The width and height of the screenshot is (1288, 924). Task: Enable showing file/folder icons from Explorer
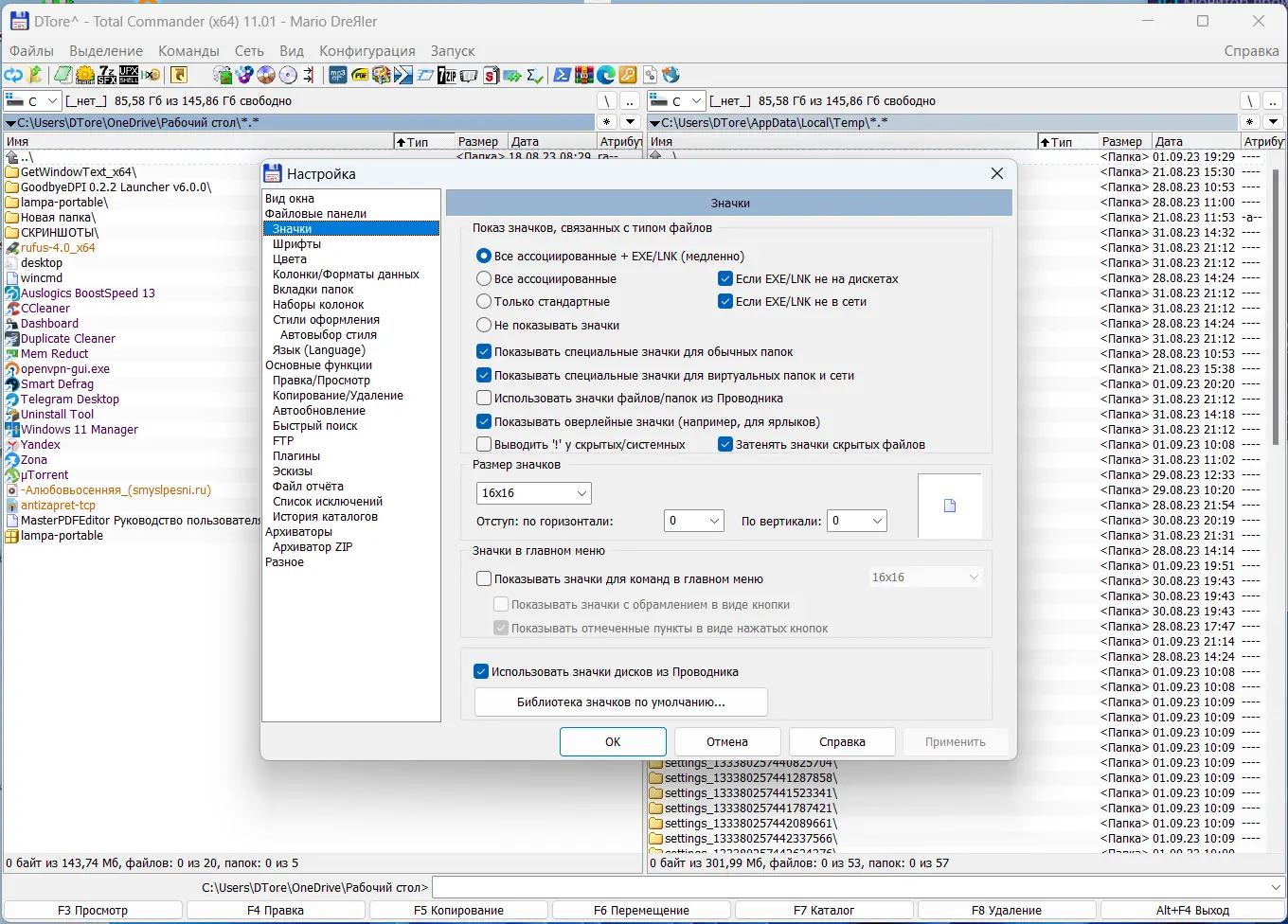click(x=484, y=399)
